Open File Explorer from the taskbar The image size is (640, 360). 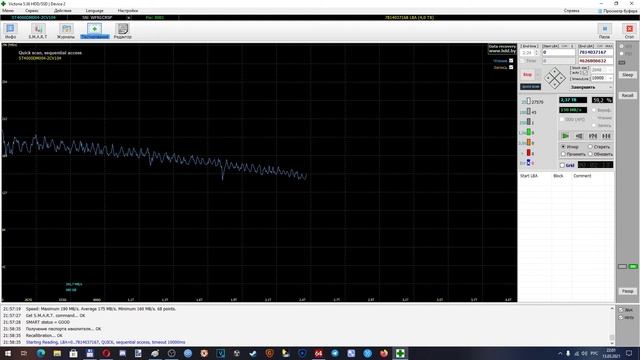[x=57, y=353]
